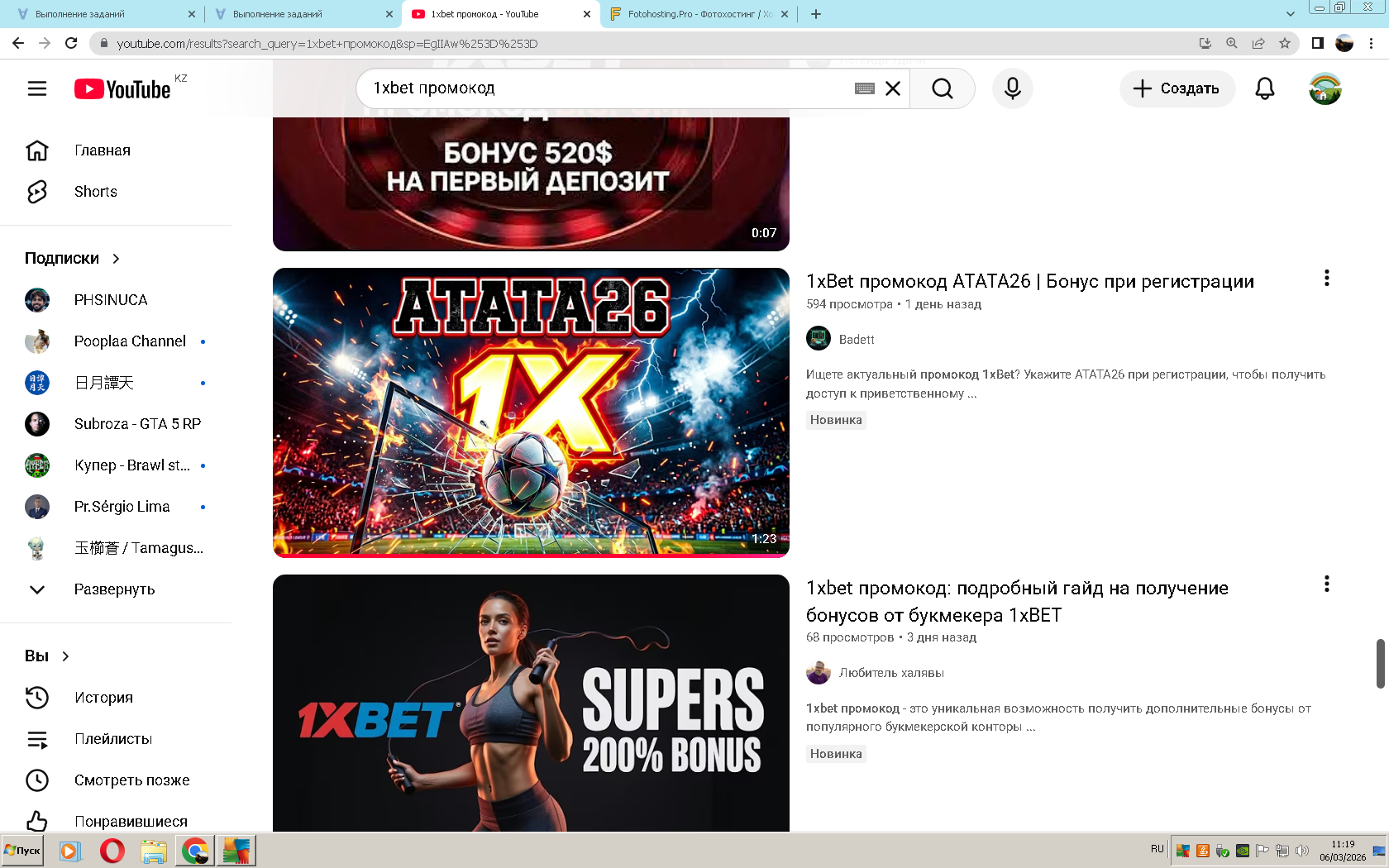The image size is (1389, 868).
Task: Expand the subscriptions list with Развернуть
Action: [x=116, y=589]
